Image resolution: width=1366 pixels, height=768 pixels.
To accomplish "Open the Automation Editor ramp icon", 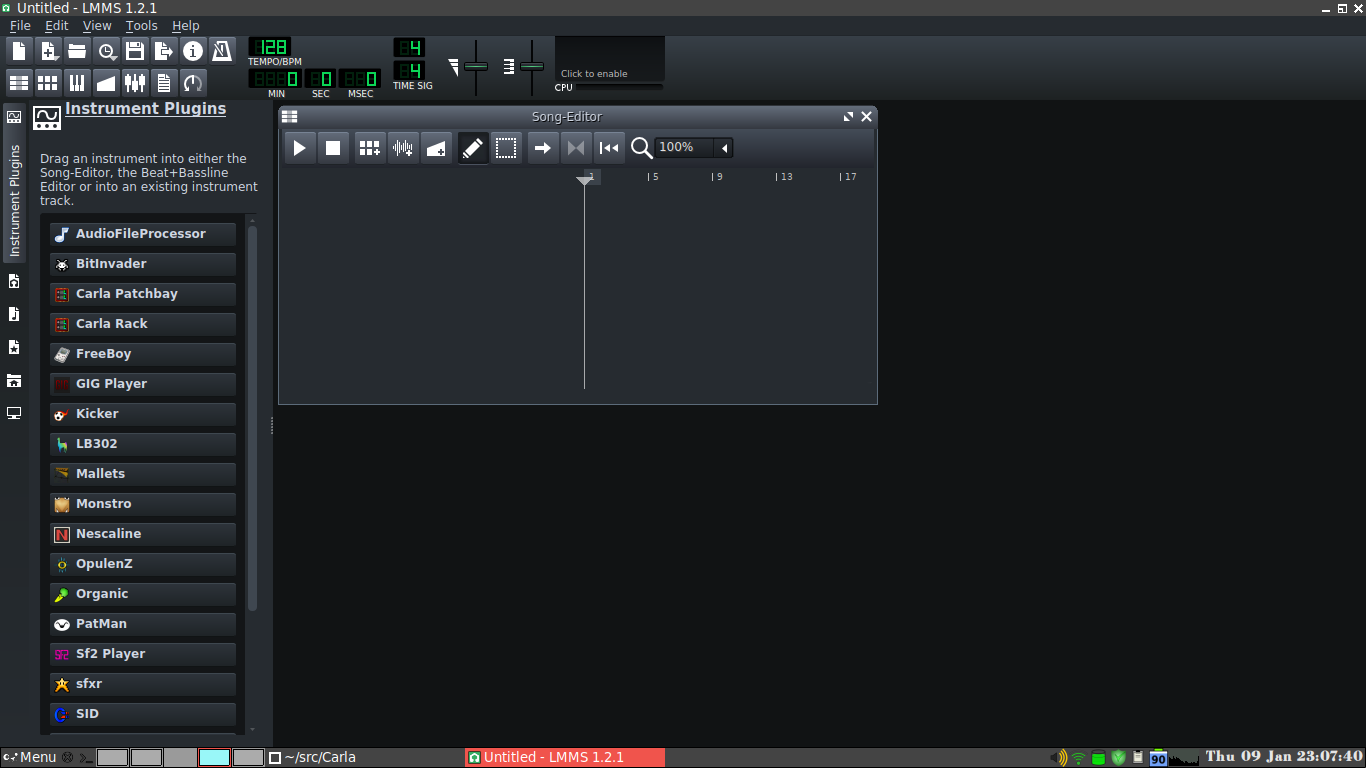I will (106, 82).
